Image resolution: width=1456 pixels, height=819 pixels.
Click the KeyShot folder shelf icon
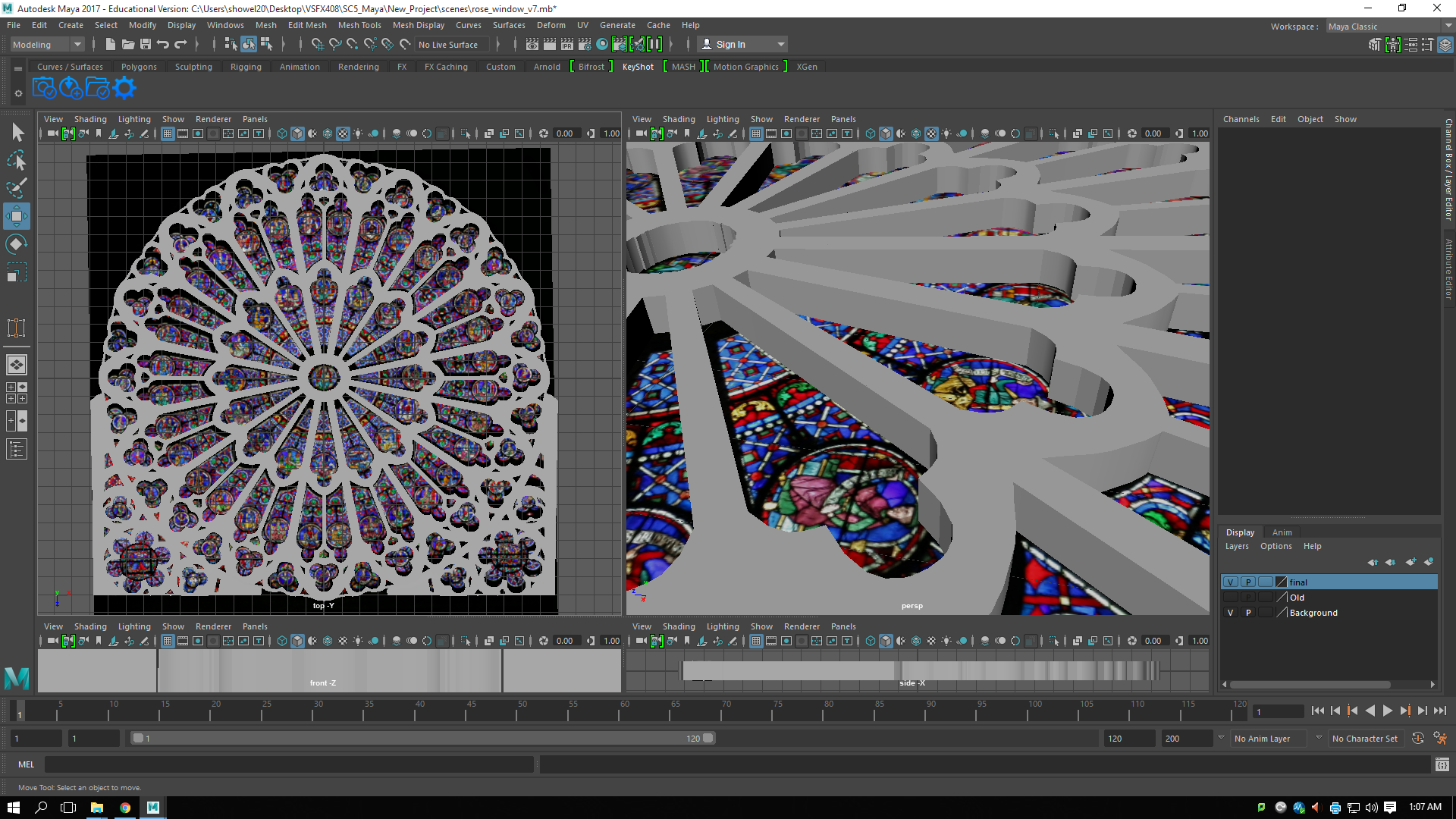click(x=98, y=88)
